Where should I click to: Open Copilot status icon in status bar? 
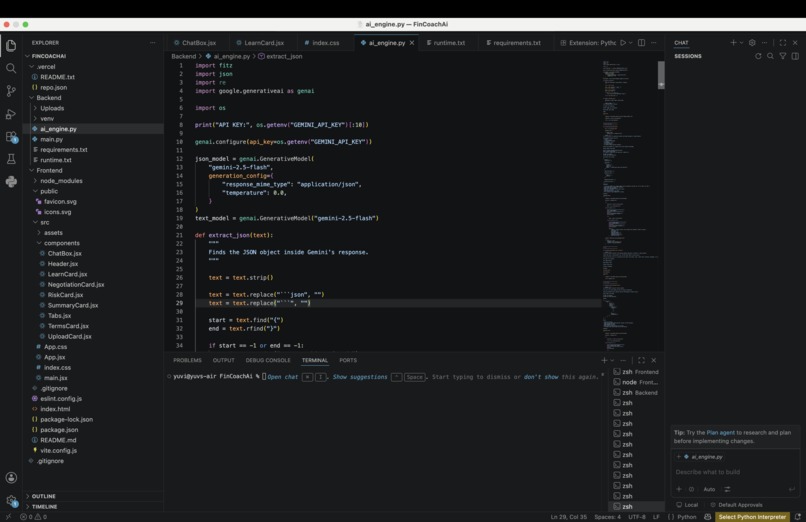(x=708, y=517)
